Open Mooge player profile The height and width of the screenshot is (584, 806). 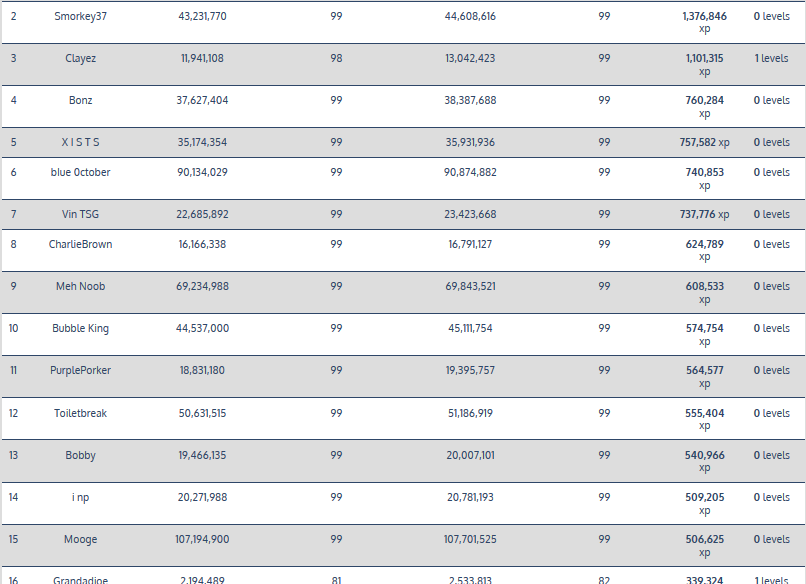click(x=80, y=539)
